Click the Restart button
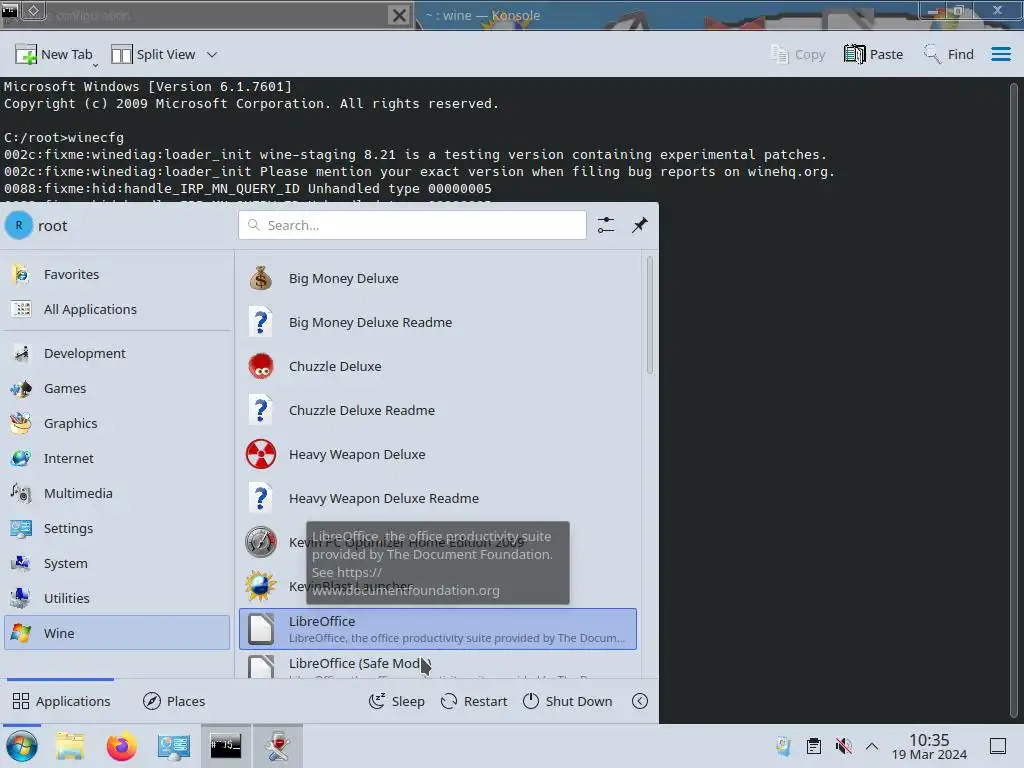 (473, 701)
